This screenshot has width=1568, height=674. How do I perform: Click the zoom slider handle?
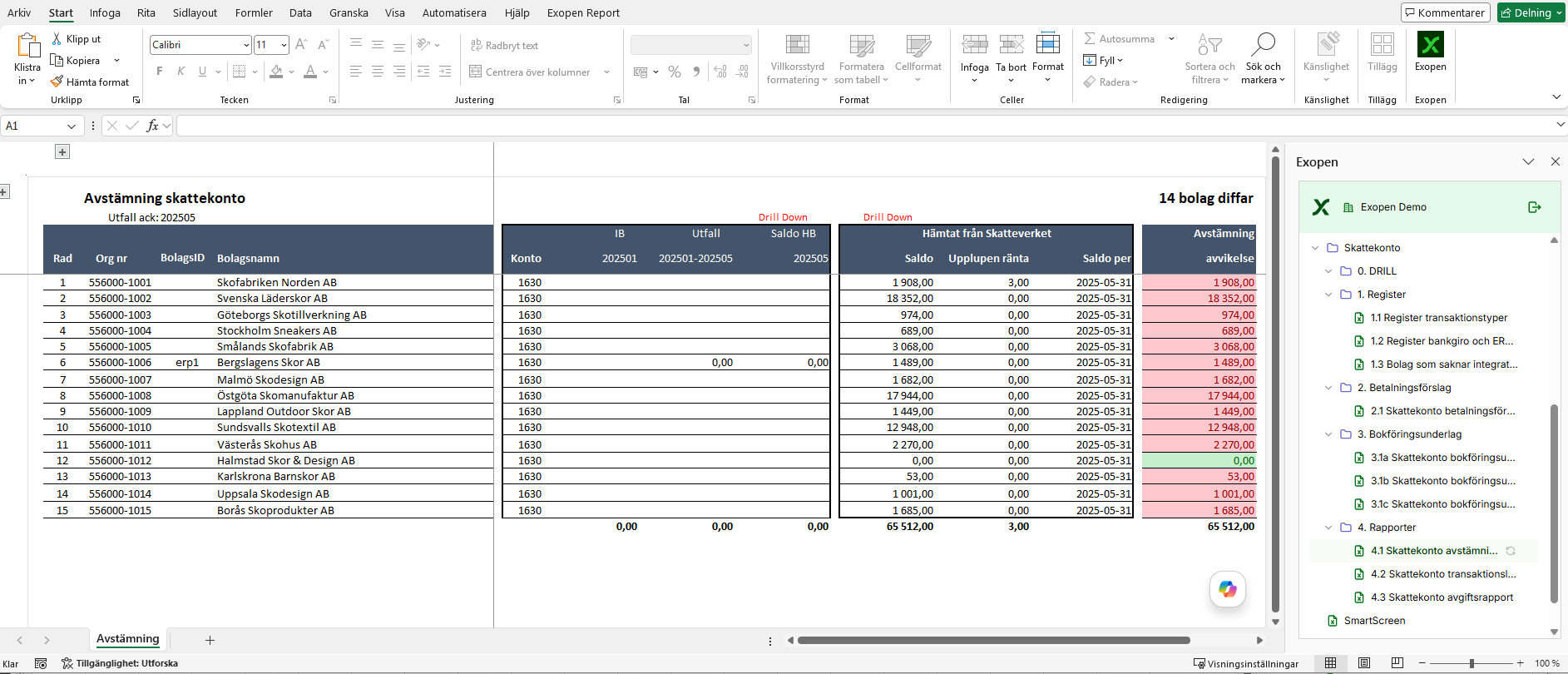pyautogui.click(x=1472, y=663)
